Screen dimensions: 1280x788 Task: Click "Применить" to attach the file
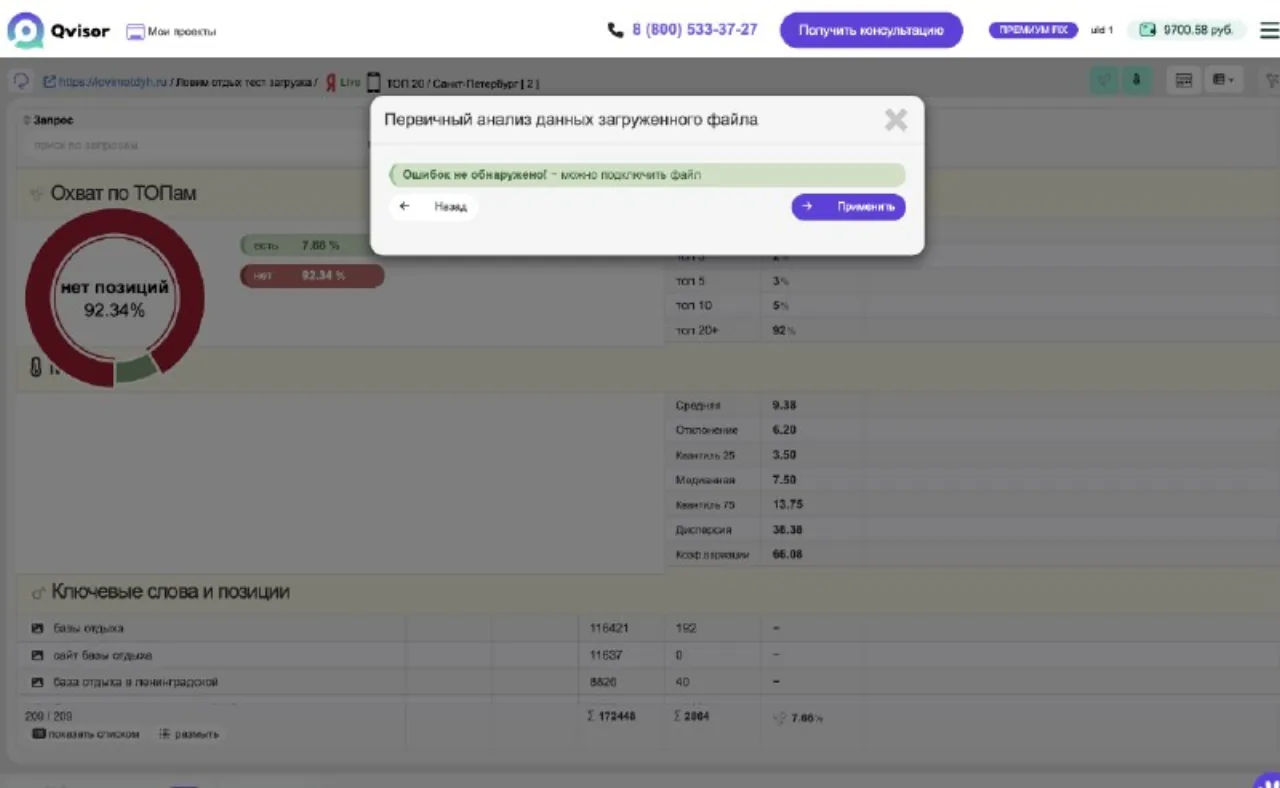pos(848,207)
